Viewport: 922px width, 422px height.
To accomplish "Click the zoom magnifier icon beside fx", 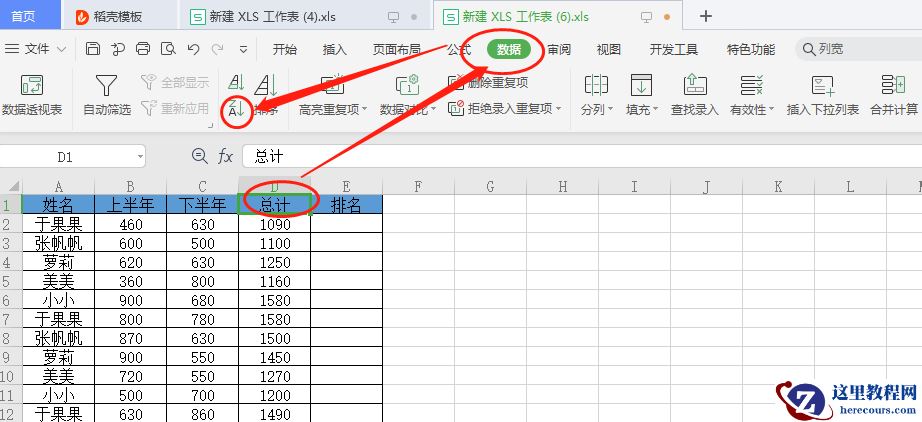I will pos(200,156).
